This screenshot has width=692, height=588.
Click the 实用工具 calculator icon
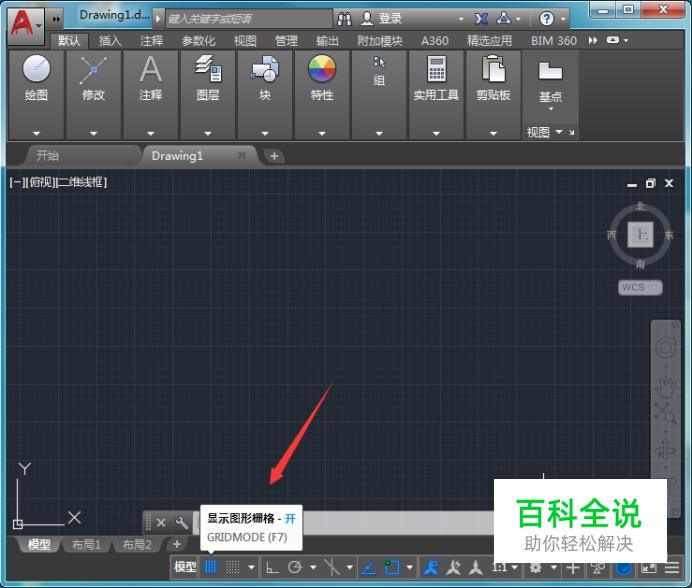pos(436,69)
